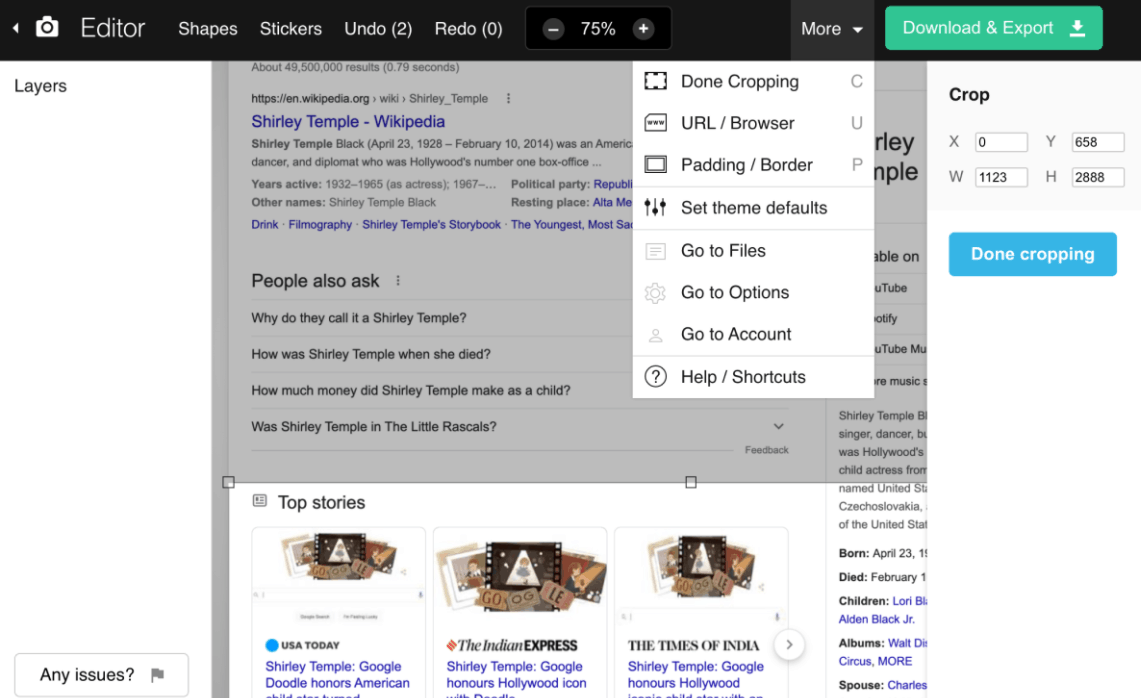Click the Padding / Border frame icon
1141x698 pixels.
(656, 164)
